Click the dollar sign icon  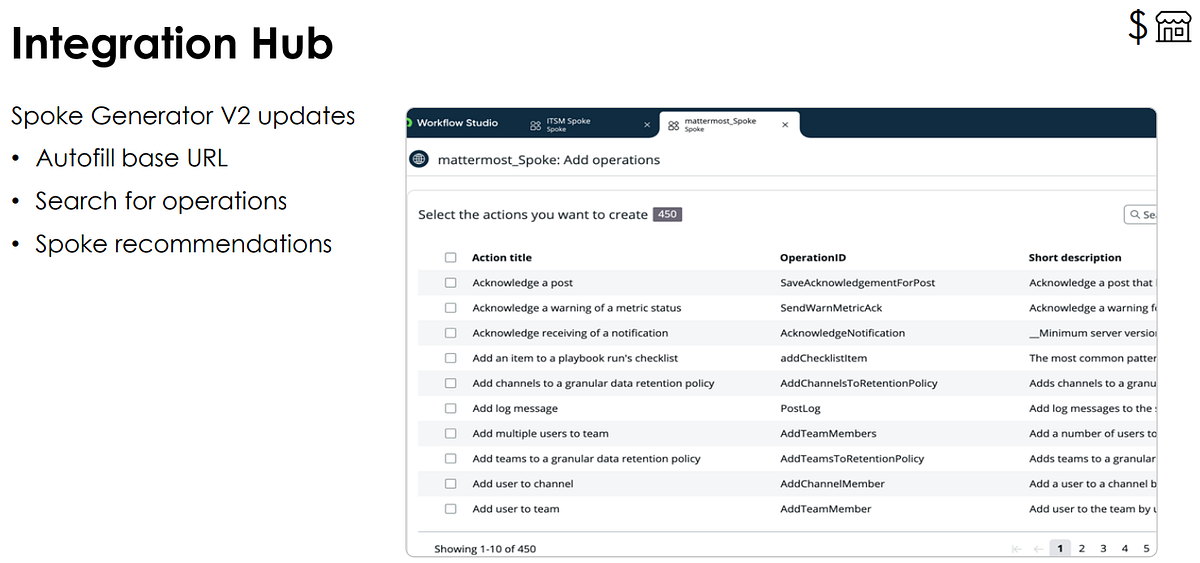1138,27
